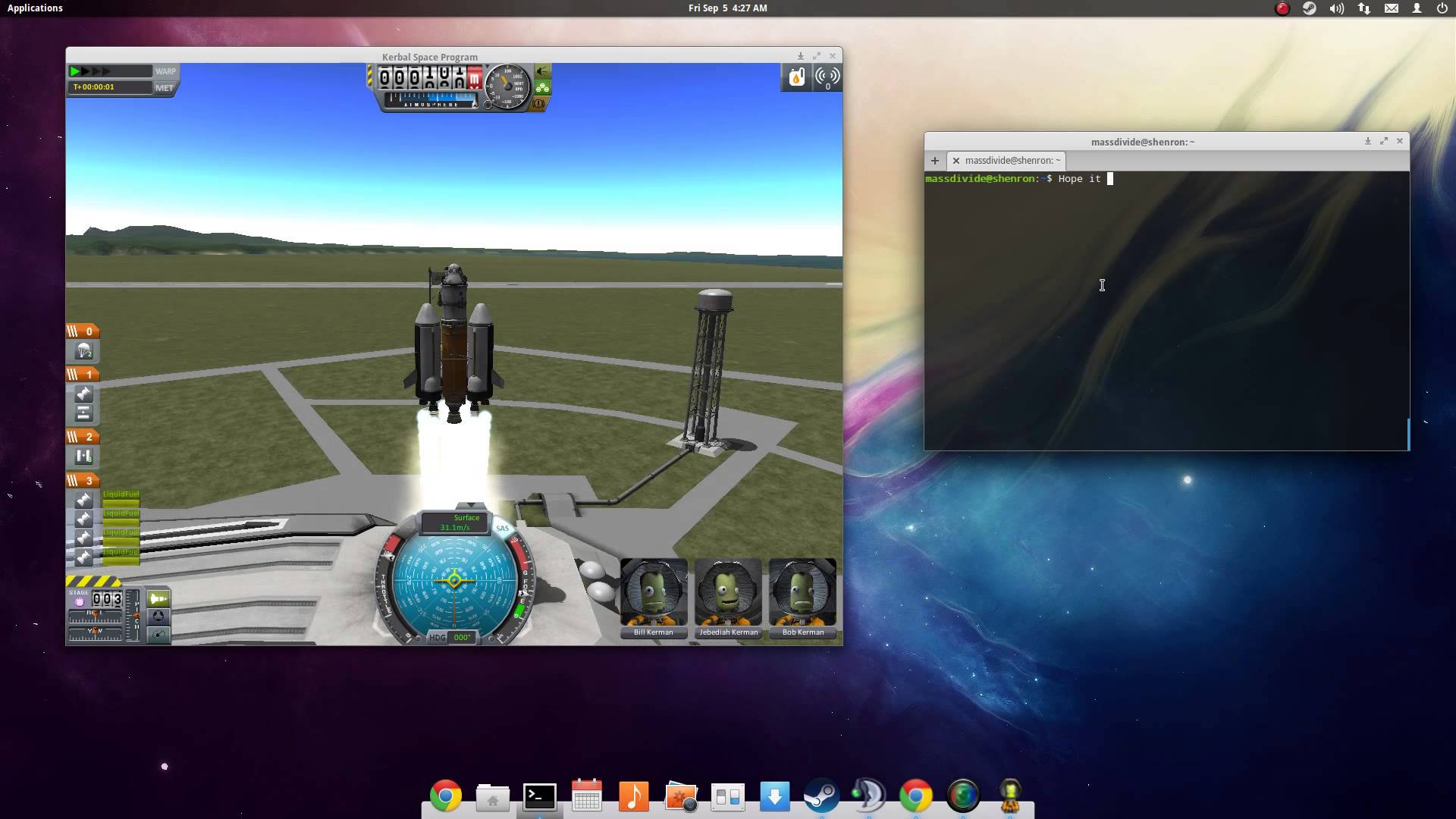Open a new terminal tab with plus
The image size is (1456, 819).
click(934, 161)
